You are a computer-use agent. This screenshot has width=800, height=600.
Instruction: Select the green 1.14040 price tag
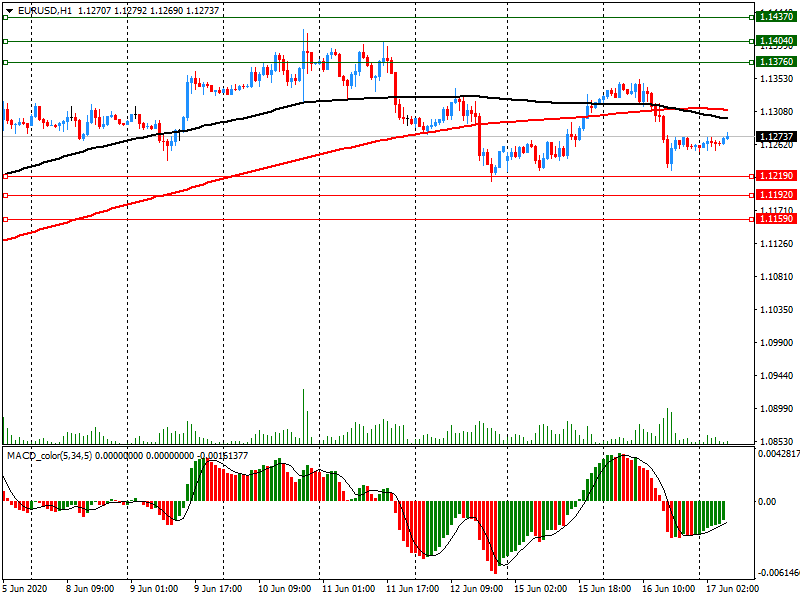click(776, 41)
